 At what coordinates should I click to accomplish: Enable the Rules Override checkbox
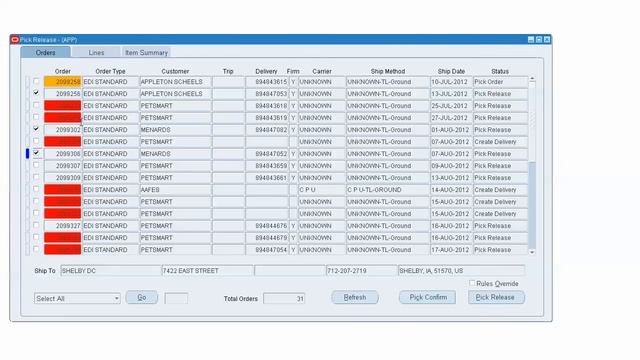(472, 283)
